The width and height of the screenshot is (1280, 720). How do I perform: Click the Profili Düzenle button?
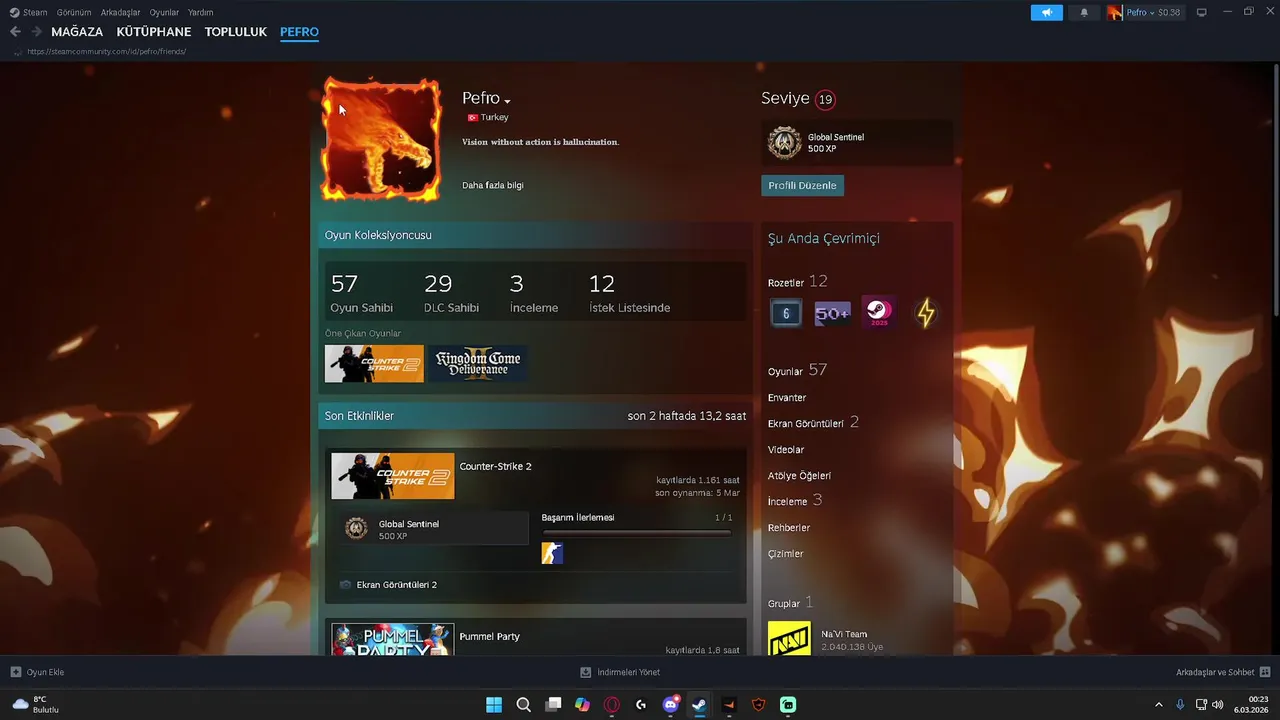(x=802, y=185)
